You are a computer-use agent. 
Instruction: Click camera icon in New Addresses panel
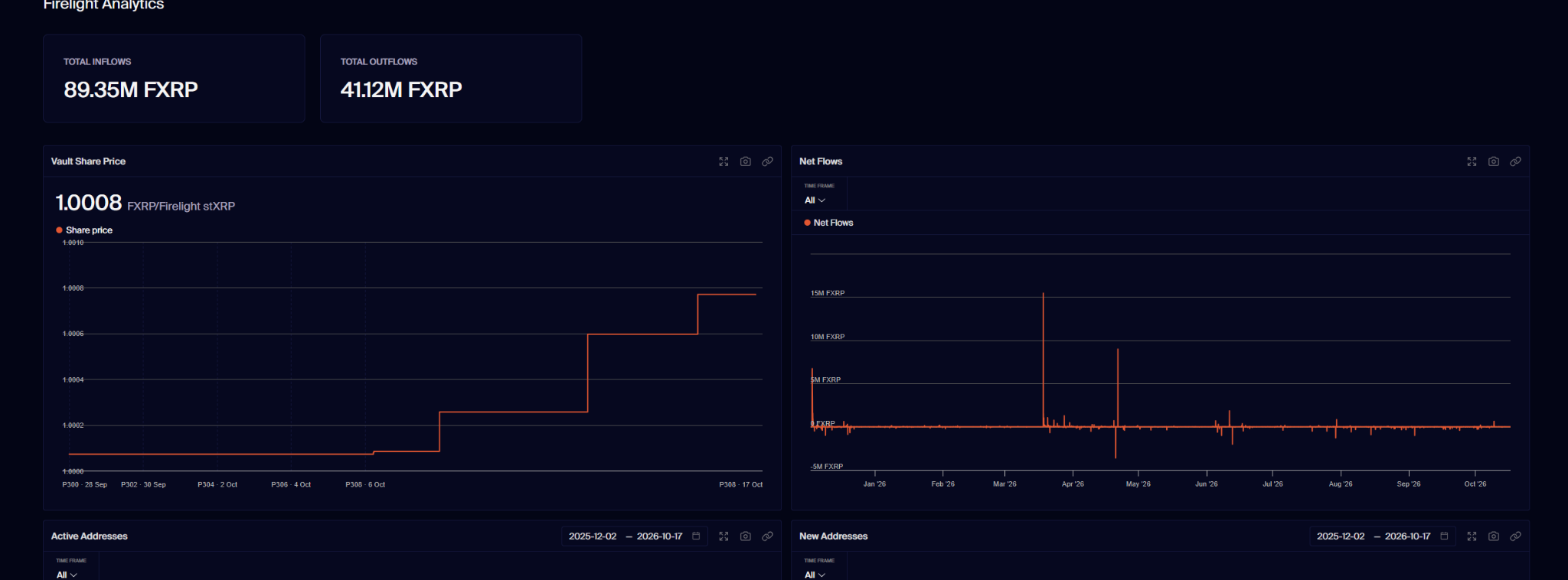pyautogui.click(x=1494, y=536)
